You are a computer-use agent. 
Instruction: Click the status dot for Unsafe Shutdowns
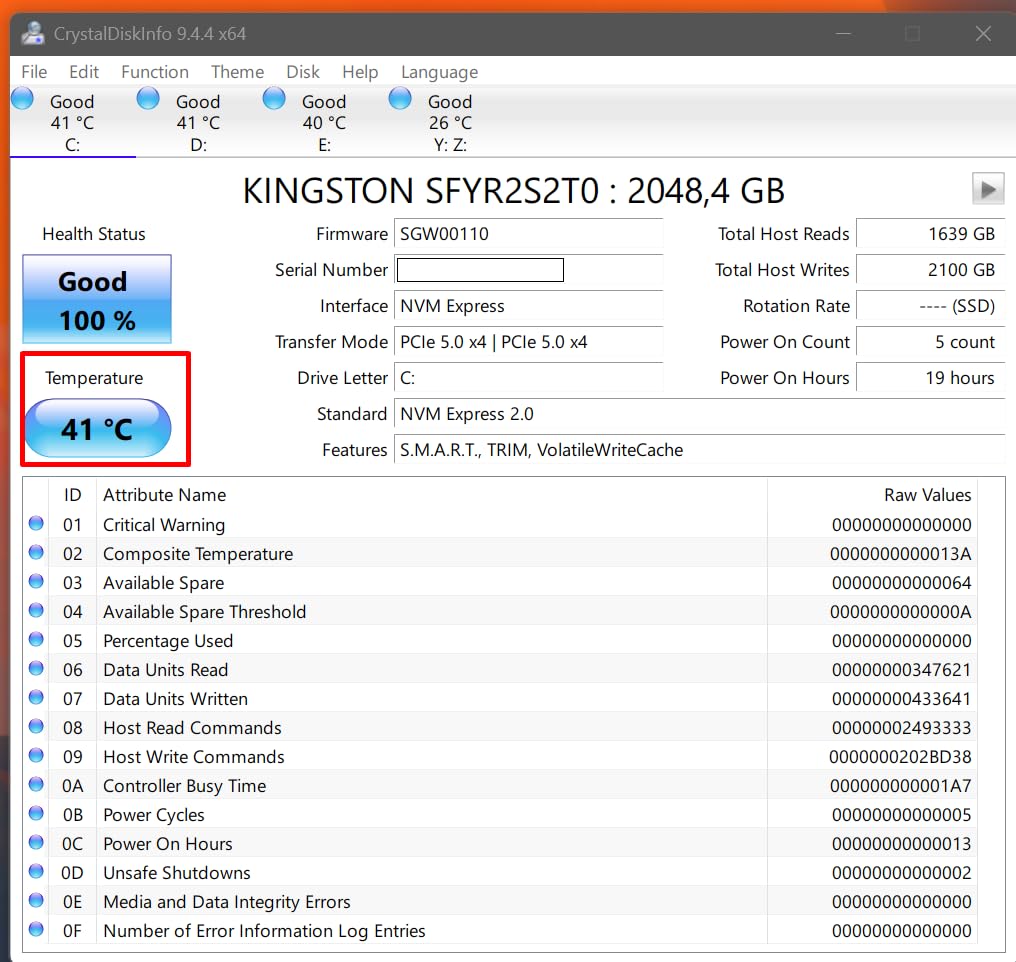[x=36, y=871]
